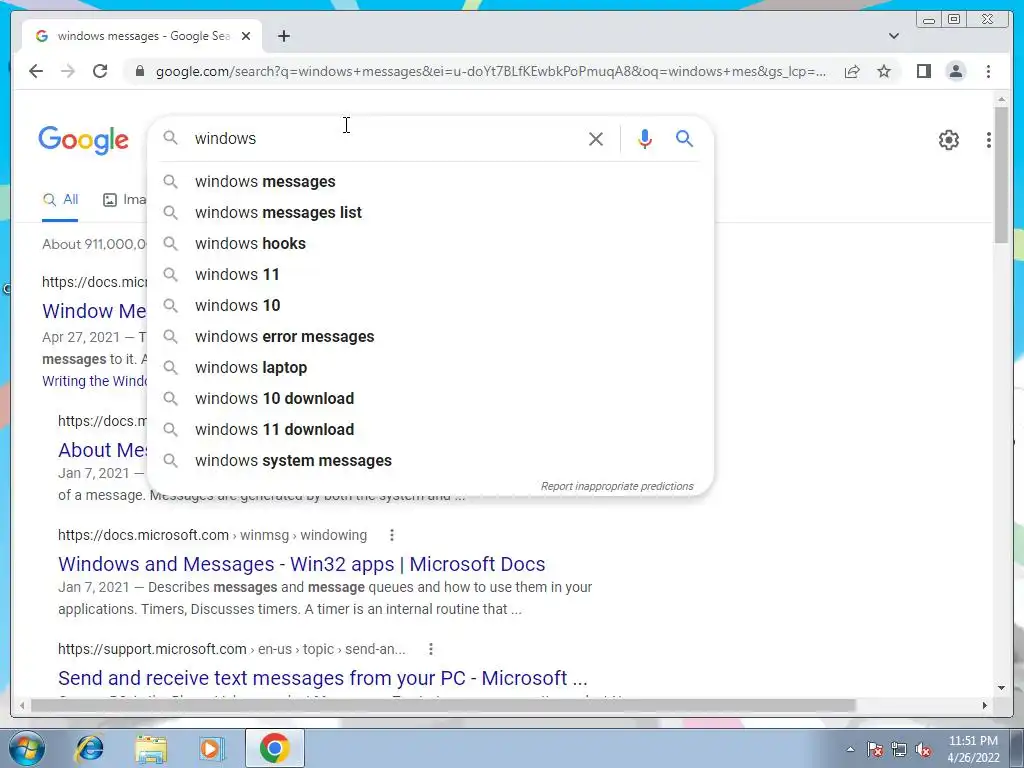
Task: Click vertical scrollbar down arrow
Action: (1002, 688)
